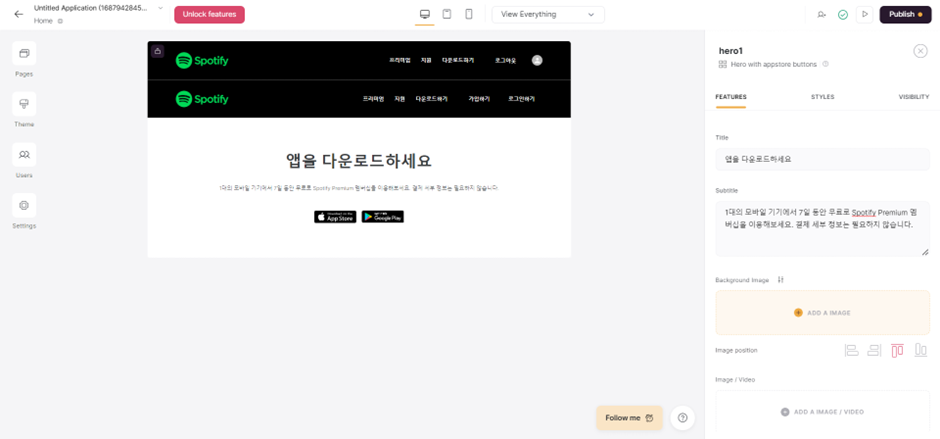The height and width of the screenshot is (439, 940).
Task: Click 다운로드하기 in the 가입하기 header
Action: [x=432, y=99]
